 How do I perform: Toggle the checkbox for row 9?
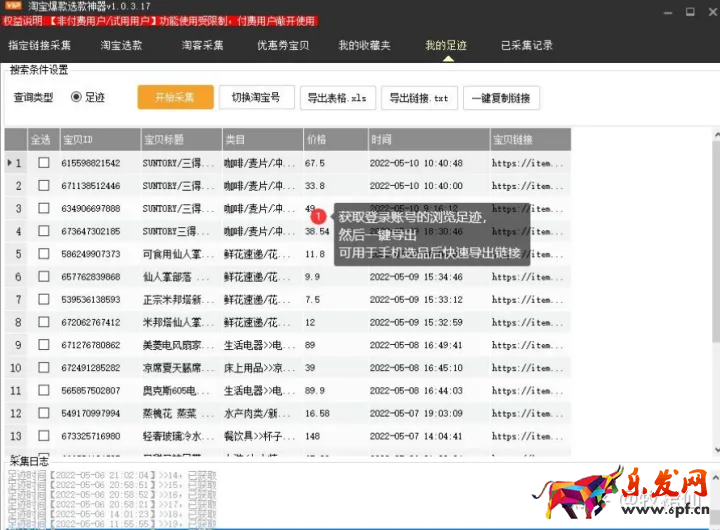click(x=43, y=345)
